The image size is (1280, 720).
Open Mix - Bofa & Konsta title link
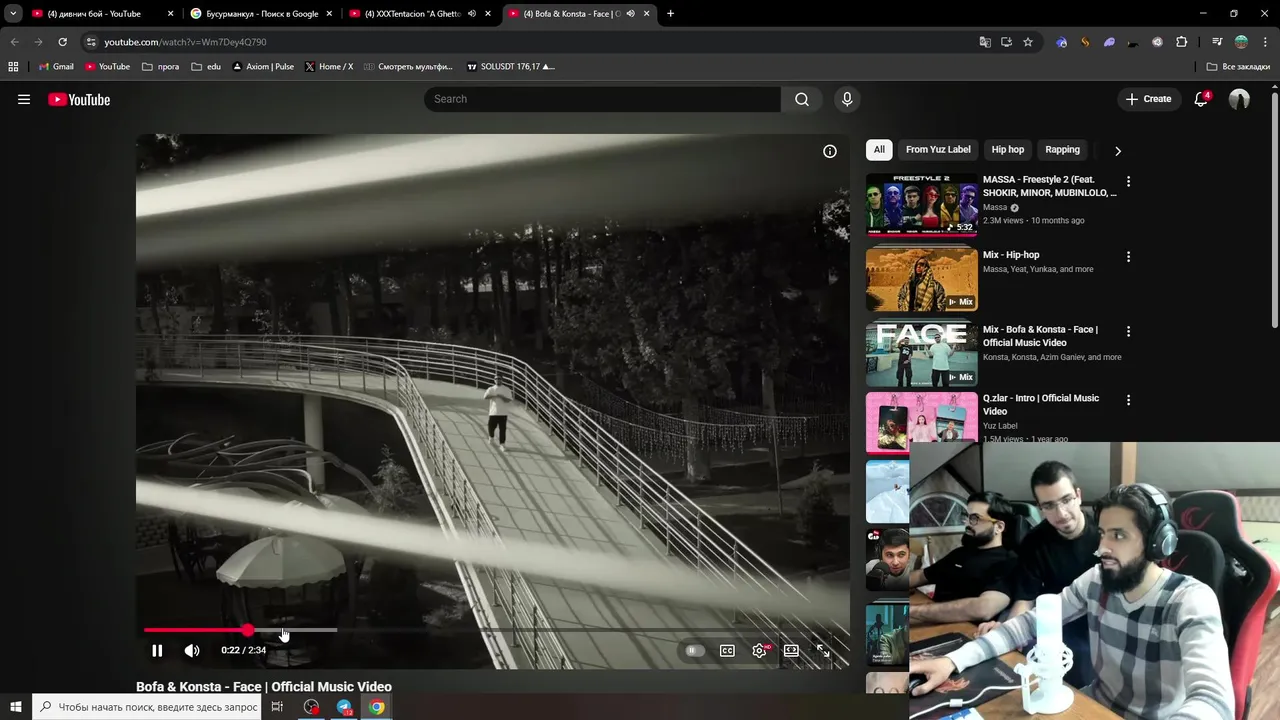click(1040, 336)
